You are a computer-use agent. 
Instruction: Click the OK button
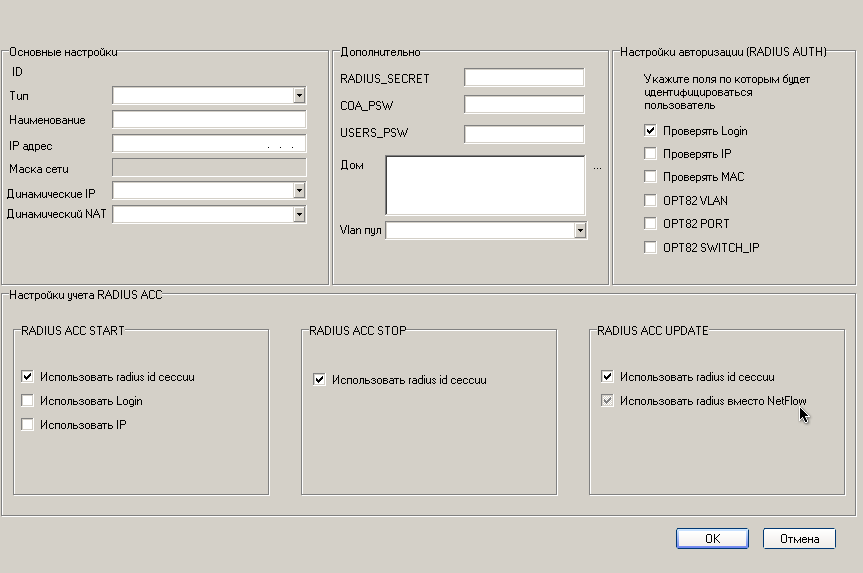[712, 538]
